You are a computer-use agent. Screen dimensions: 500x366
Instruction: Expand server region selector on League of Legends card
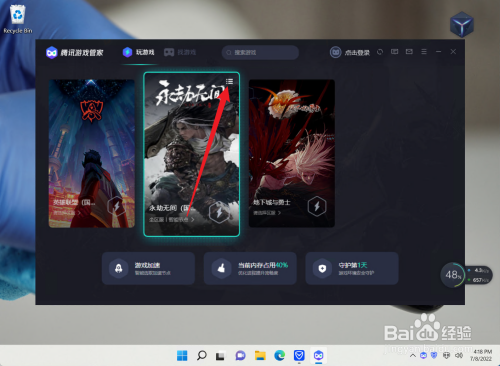[x=67, y=212]
